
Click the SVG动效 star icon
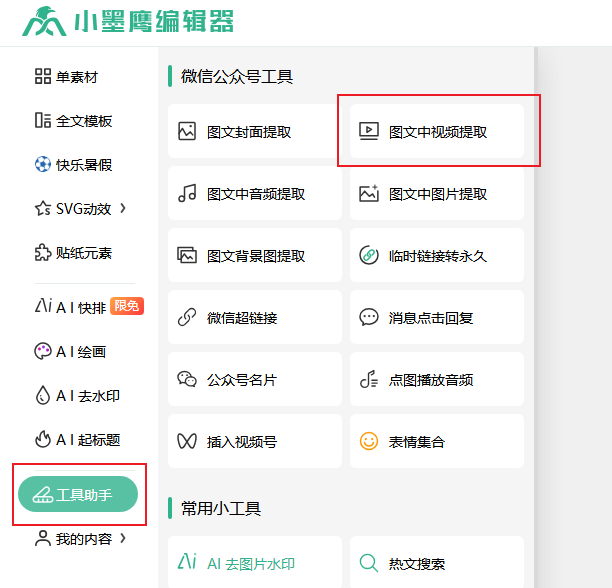[x=43, y=209]
